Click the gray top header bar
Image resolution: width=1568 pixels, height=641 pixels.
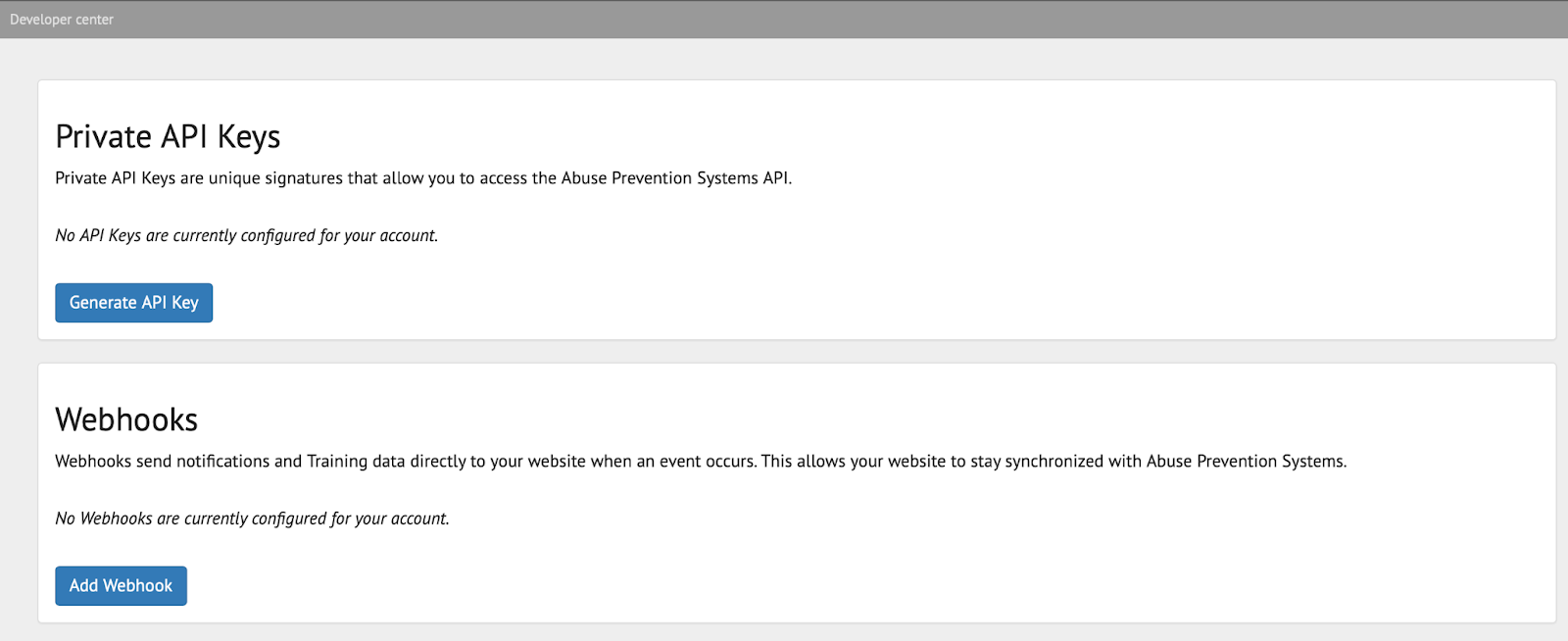784,20
